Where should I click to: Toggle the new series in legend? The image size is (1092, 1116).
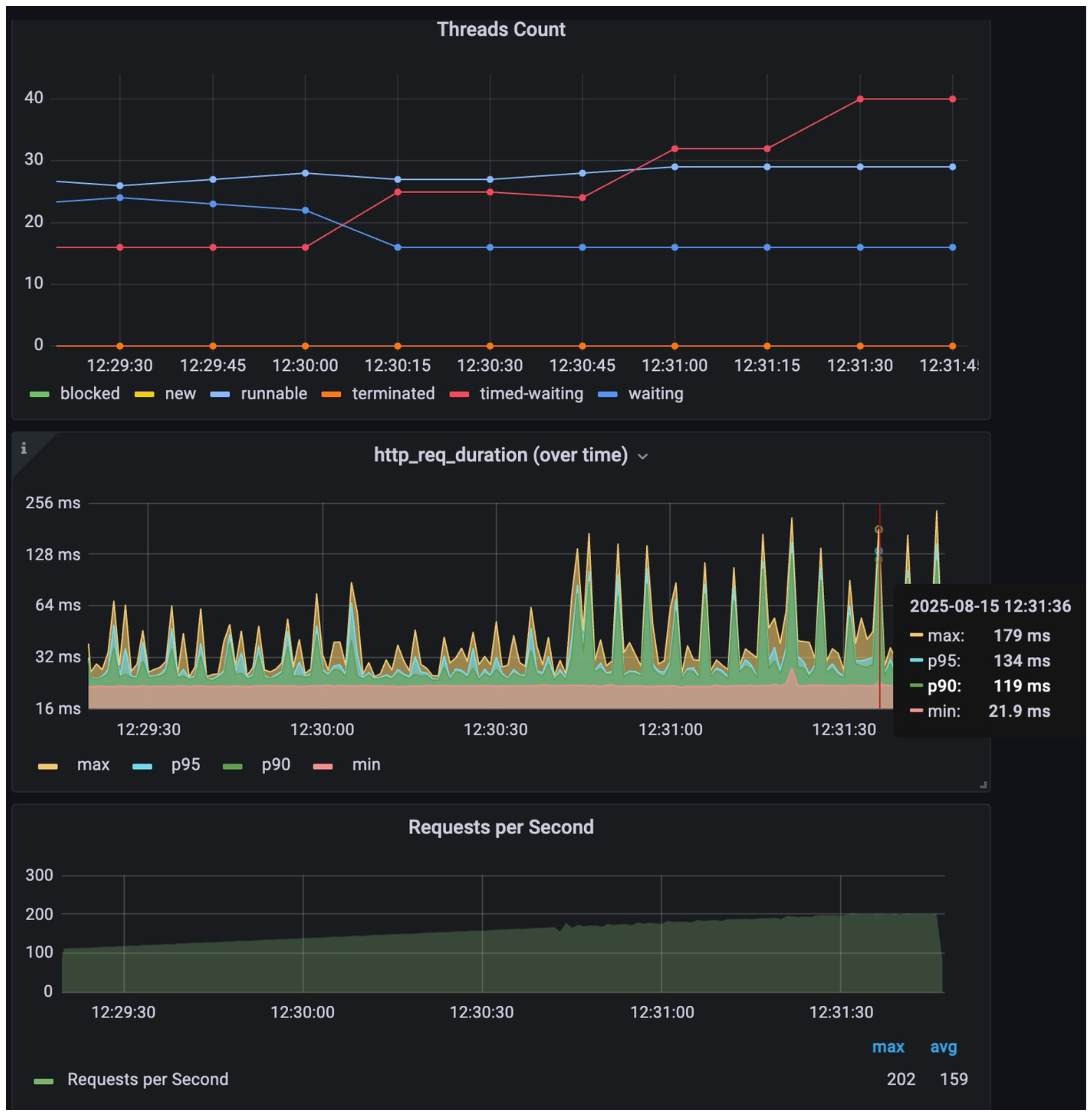pyautogui.click(x=180, y=393)
